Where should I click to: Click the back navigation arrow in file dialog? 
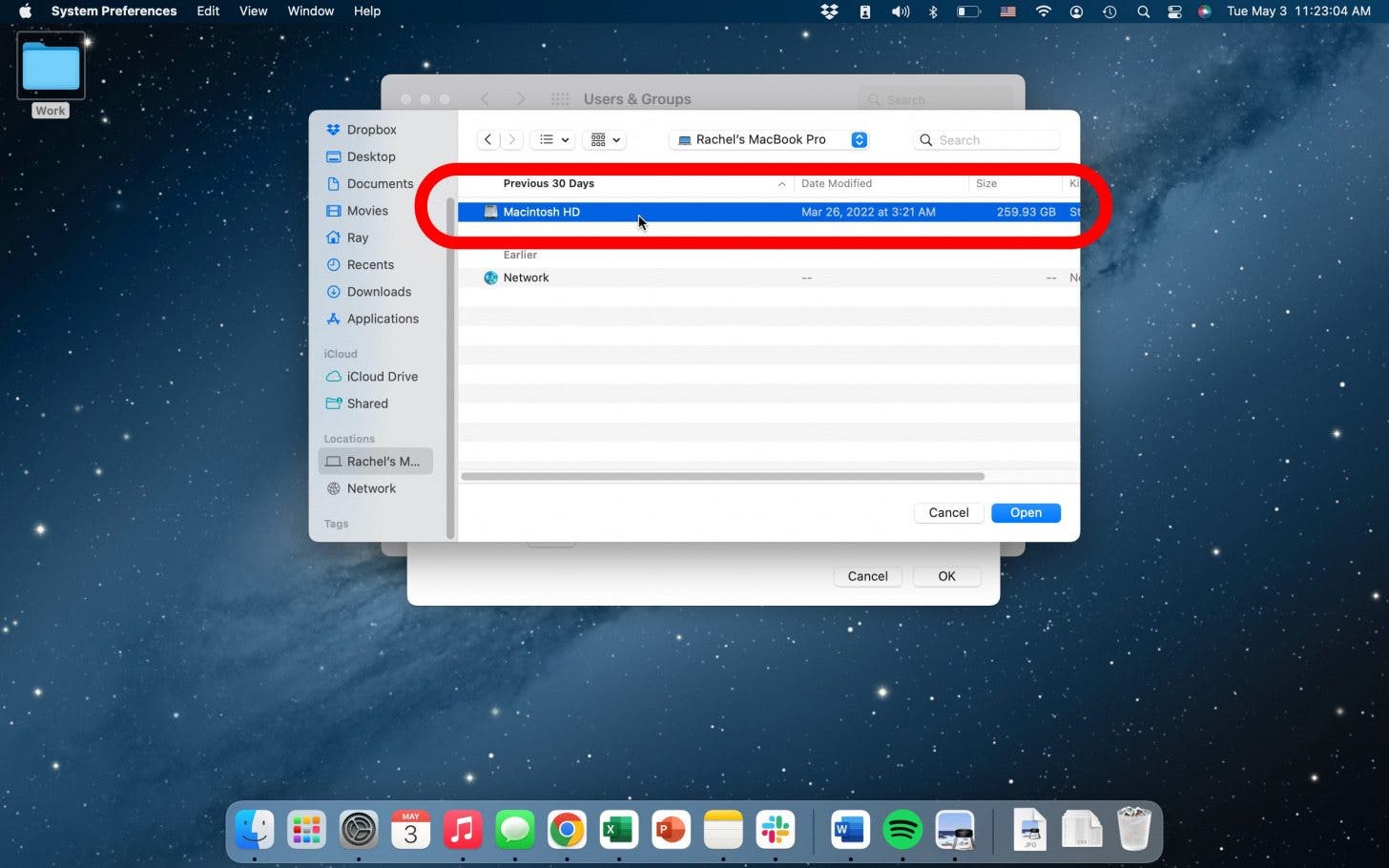coord(487,139)
